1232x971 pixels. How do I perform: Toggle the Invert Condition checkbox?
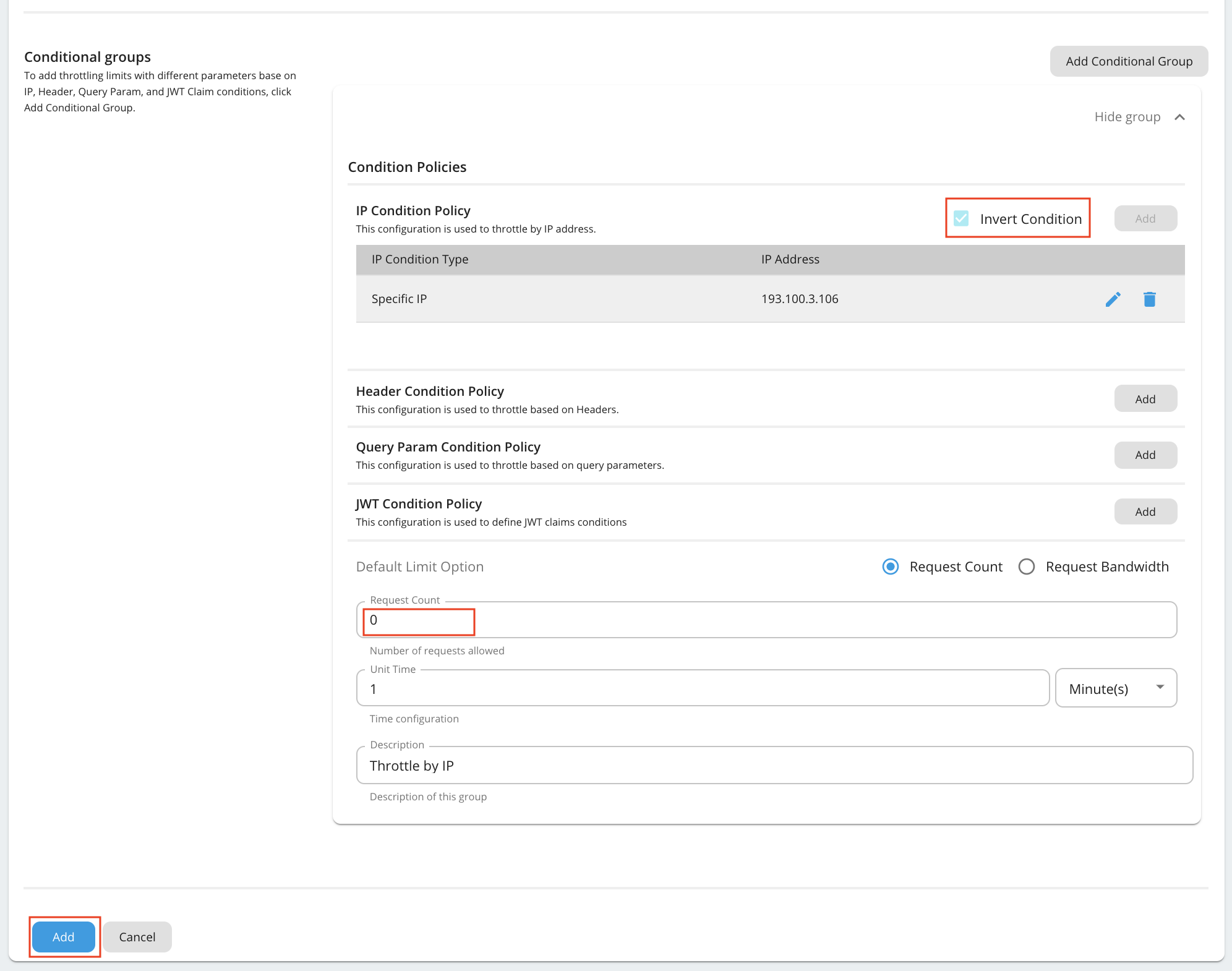[961, 218]
